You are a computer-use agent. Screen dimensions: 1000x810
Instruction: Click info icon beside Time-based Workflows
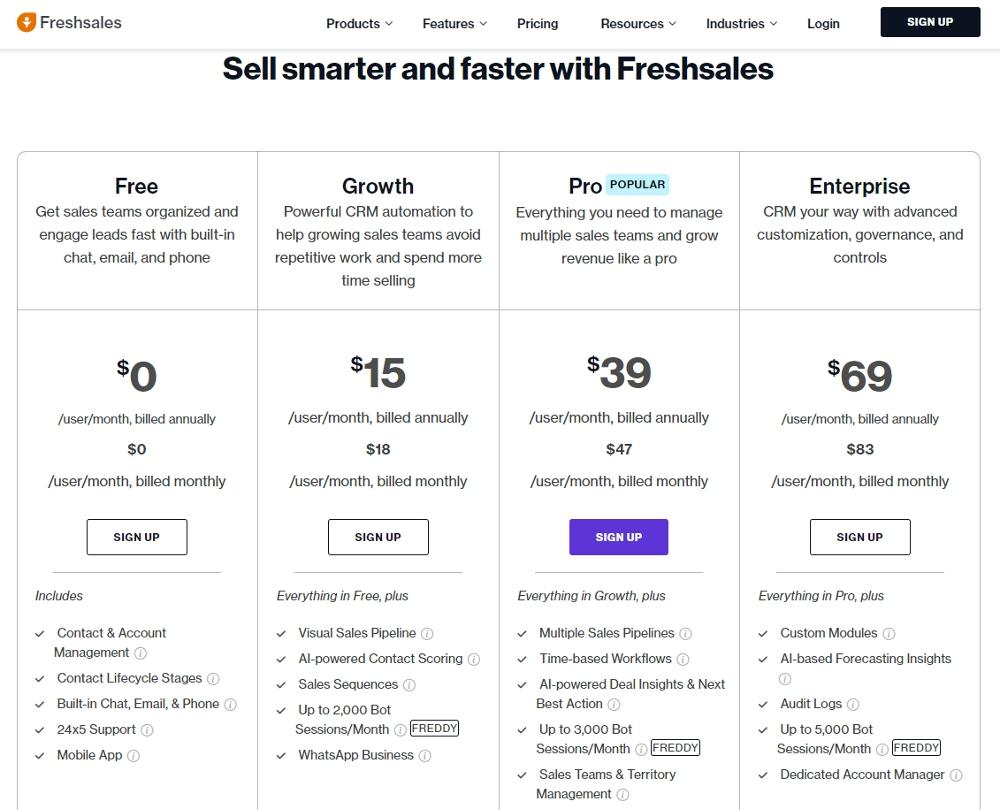click(683, 659)
